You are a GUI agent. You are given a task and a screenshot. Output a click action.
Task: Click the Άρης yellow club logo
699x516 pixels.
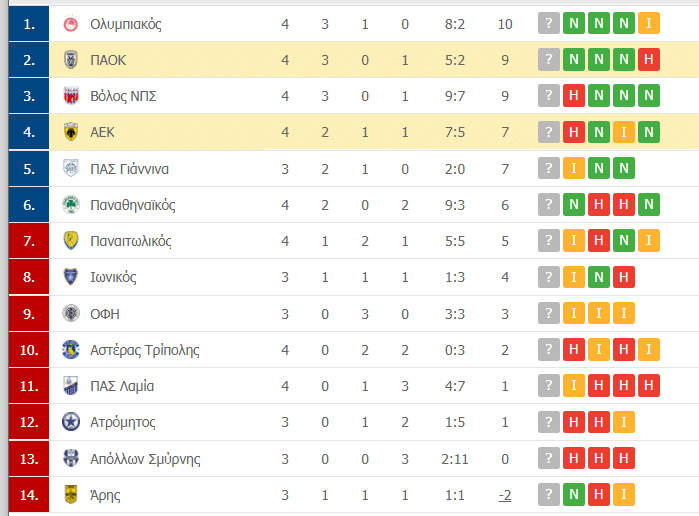click(70, 494)
